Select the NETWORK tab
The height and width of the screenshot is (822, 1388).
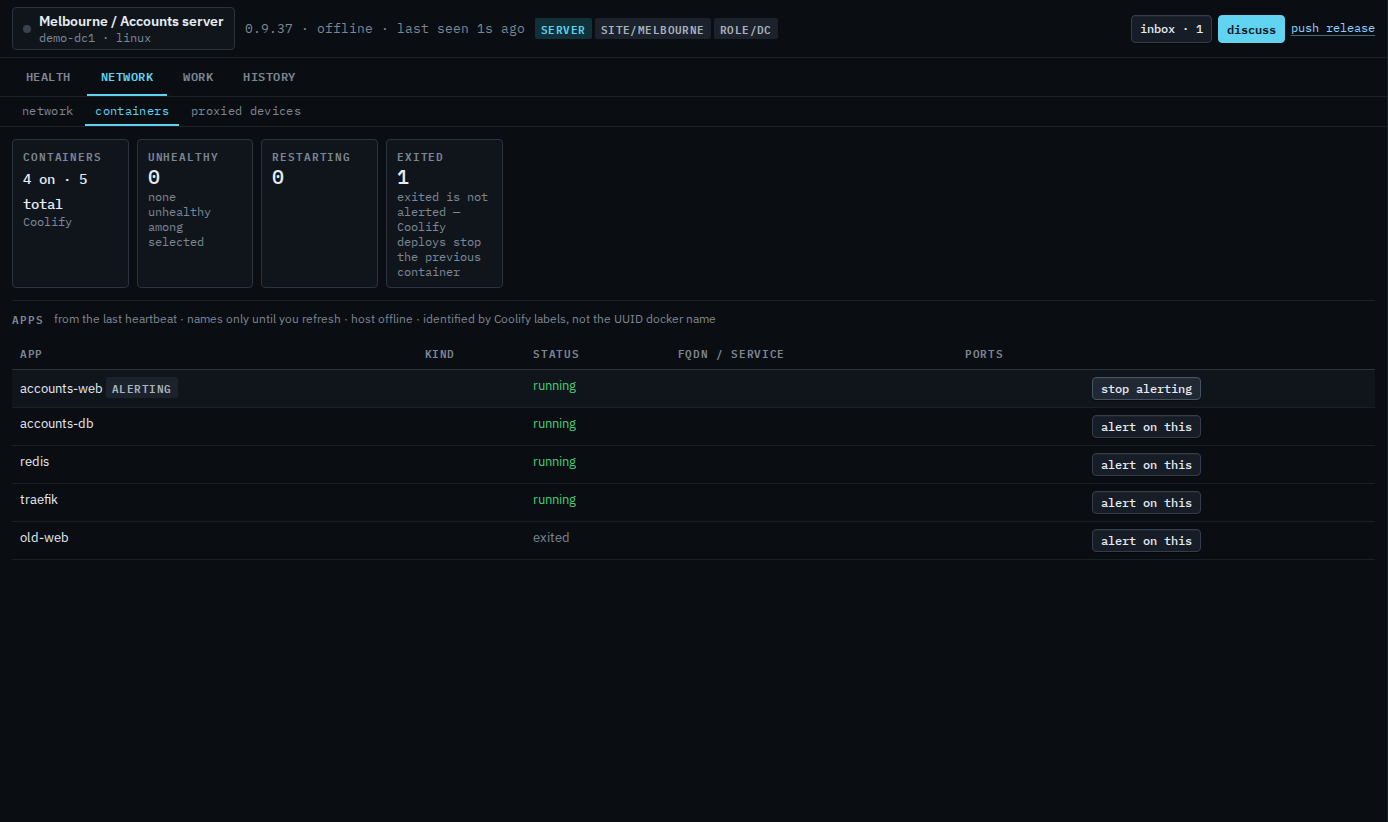127,77
